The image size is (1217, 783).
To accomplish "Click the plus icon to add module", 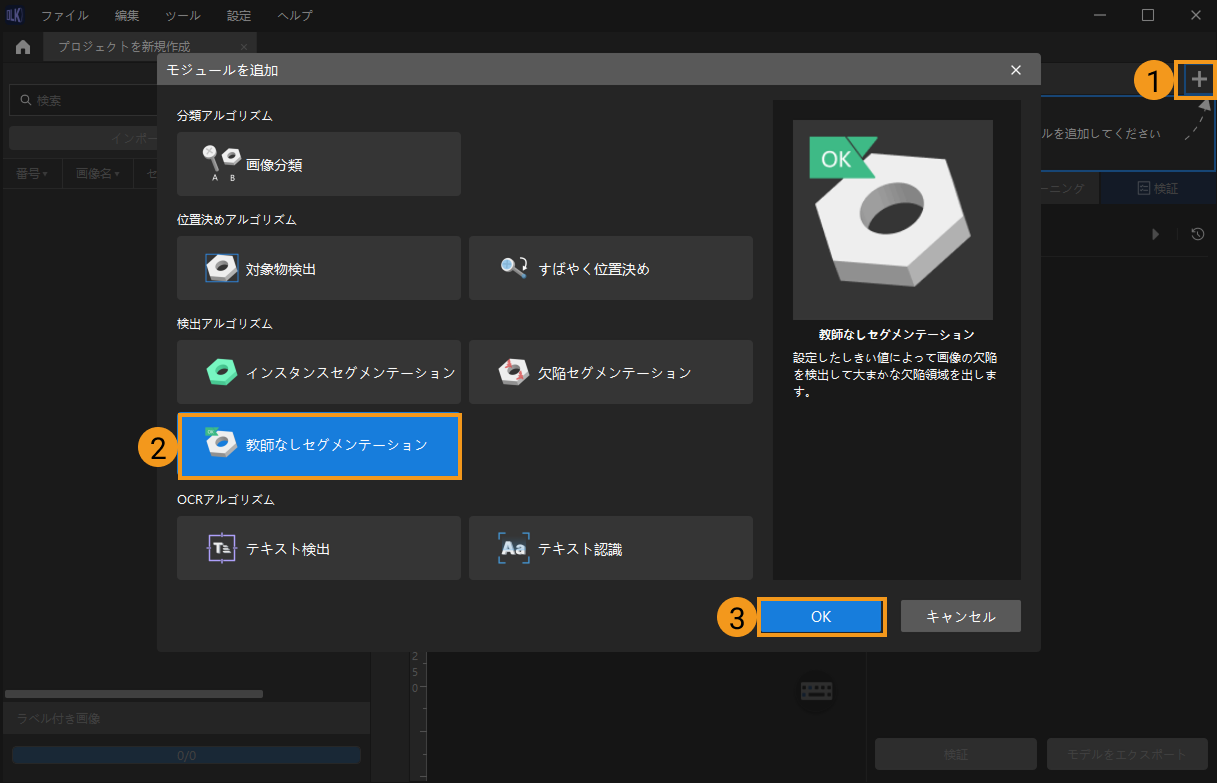I will coord(1199,80).
